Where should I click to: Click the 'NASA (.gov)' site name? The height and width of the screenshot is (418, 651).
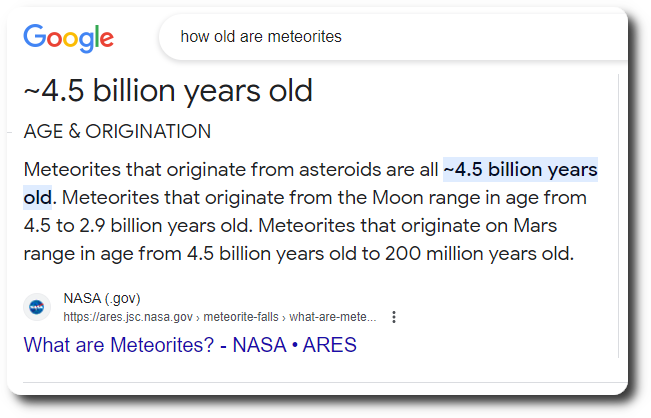[102, 298]
